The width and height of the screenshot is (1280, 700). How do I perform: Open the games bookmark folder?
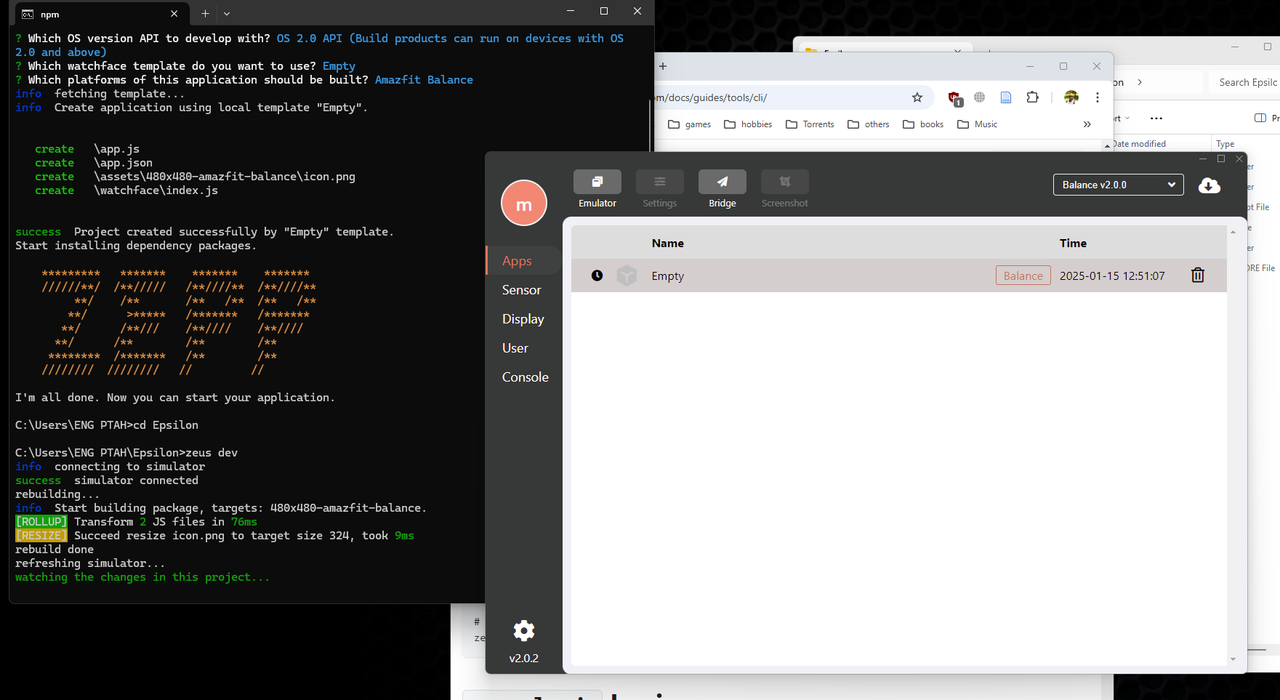coord(690,124)
